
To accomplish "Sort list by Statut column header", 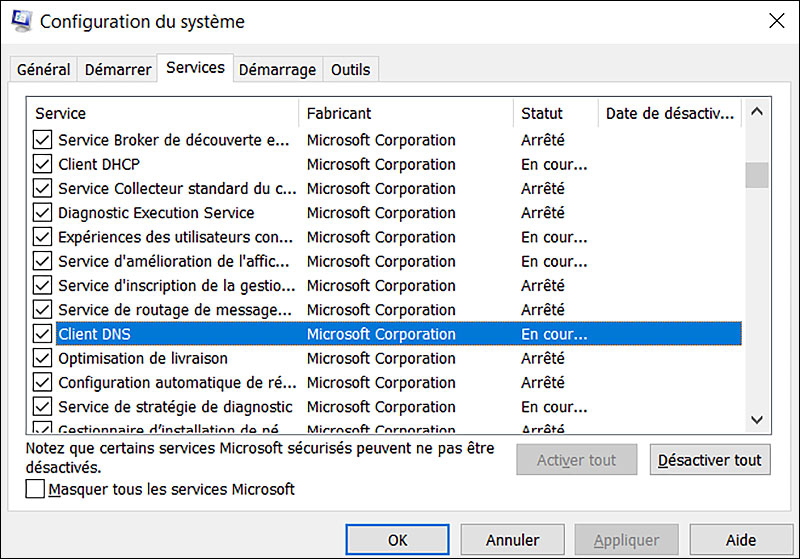I will 556,113.
